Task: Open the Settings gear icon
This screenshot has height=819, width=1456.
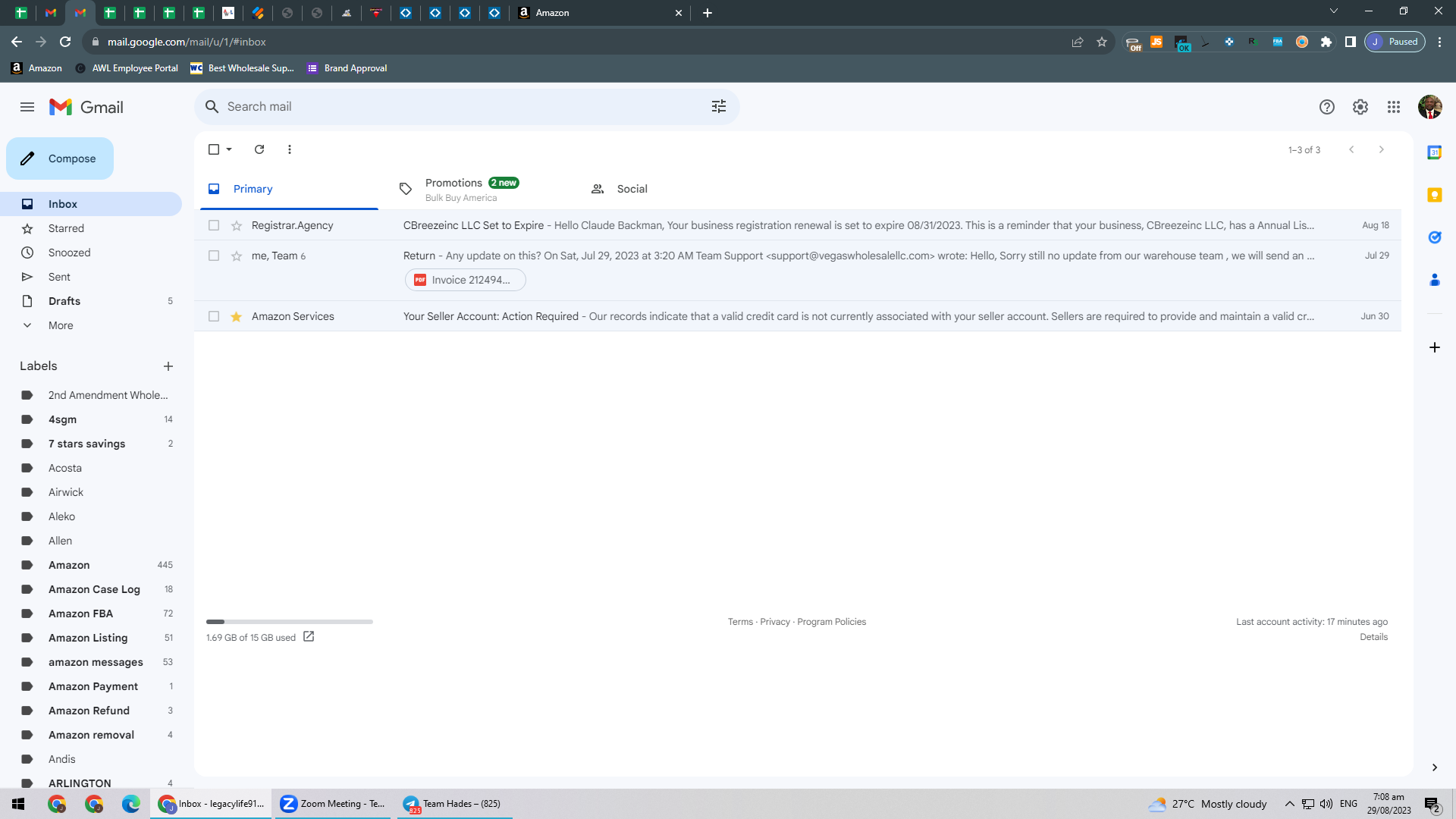Action: tap(1360, 107)
